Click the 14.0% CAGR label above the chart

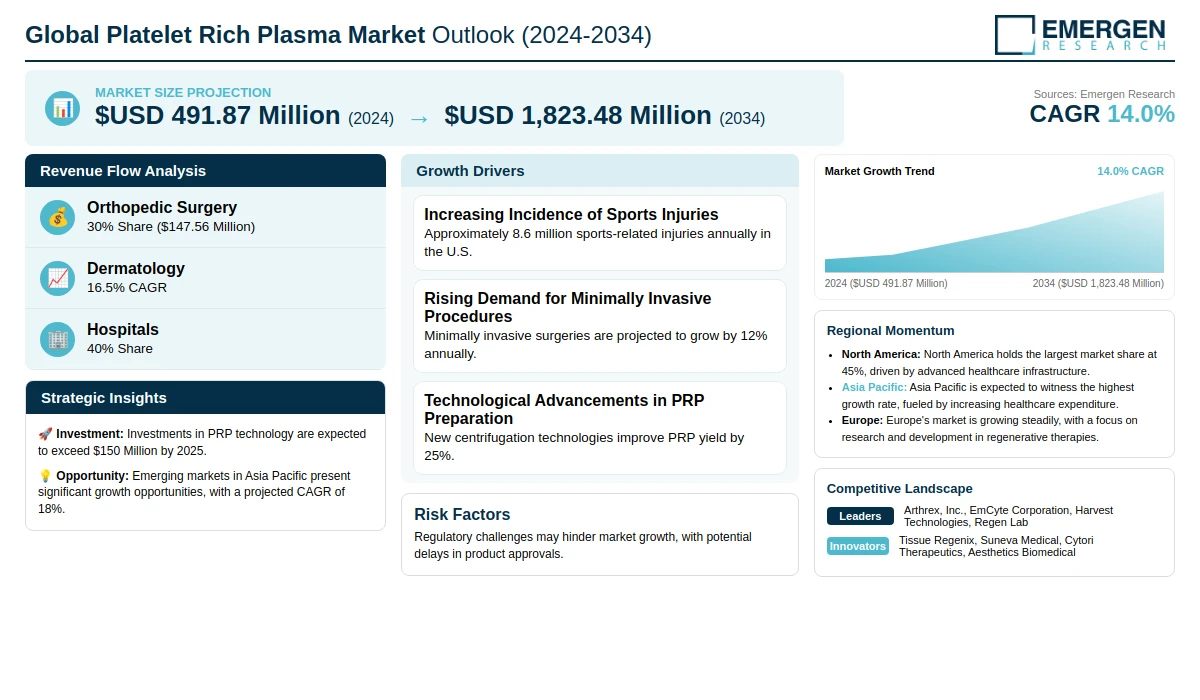click(x=1130, y=171)
